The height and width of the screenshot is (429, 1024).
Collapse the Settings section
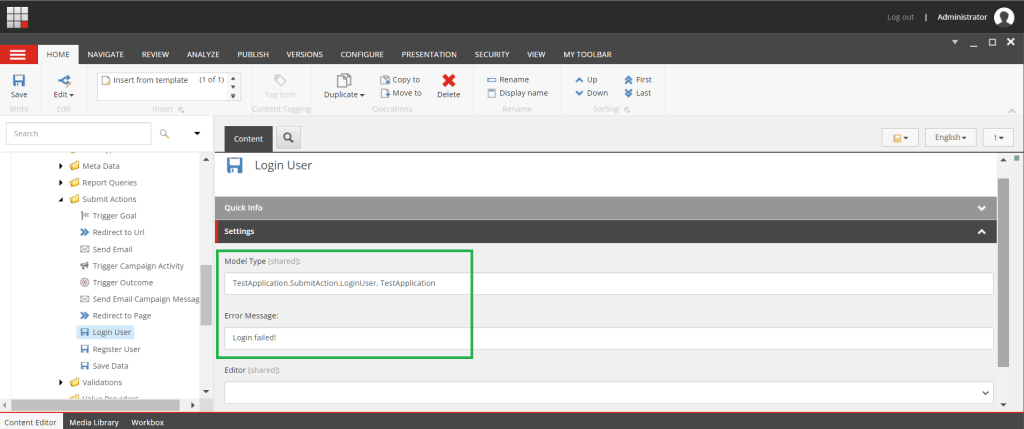point(981,232)
